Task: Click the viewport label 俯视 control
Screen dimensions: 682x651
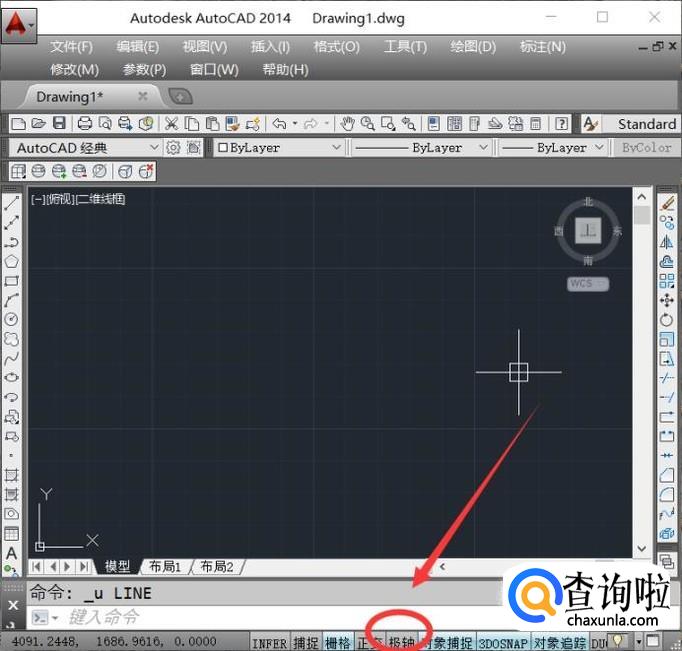Action: coord(60,200)
